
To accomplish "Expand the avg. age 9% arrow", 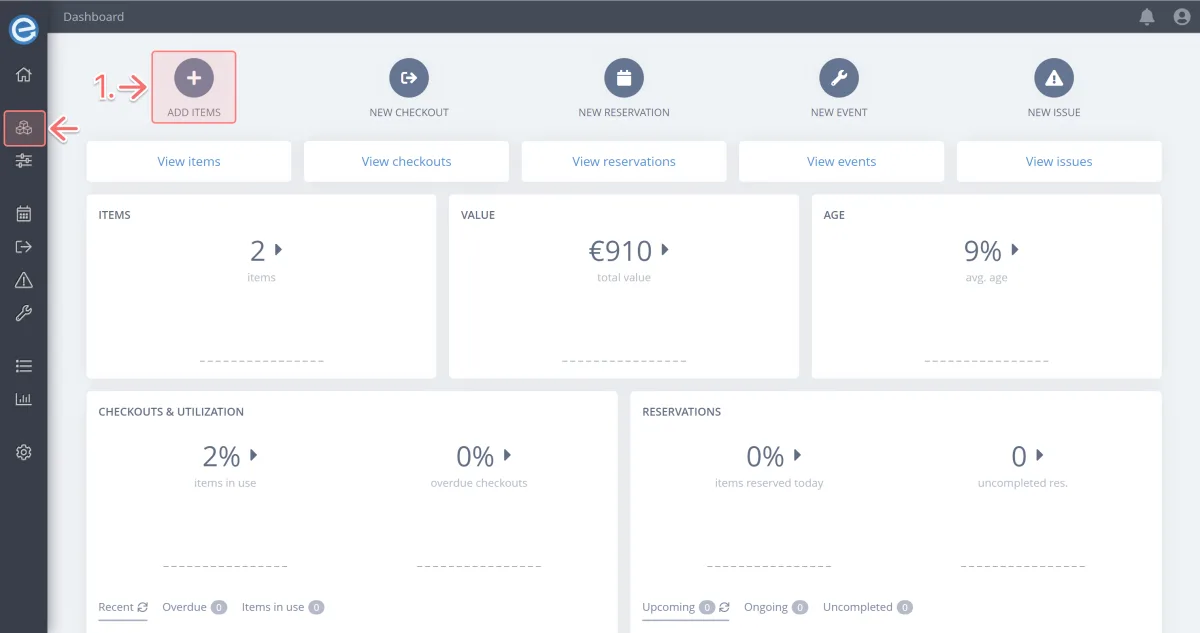I will (1015, 249).
